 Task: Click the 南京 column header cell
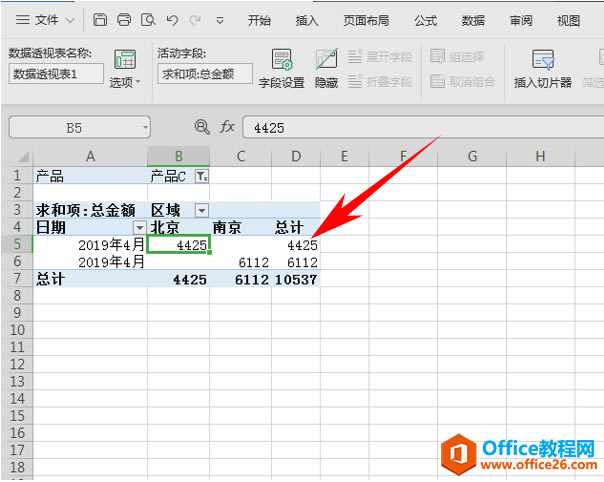(240, 227)
